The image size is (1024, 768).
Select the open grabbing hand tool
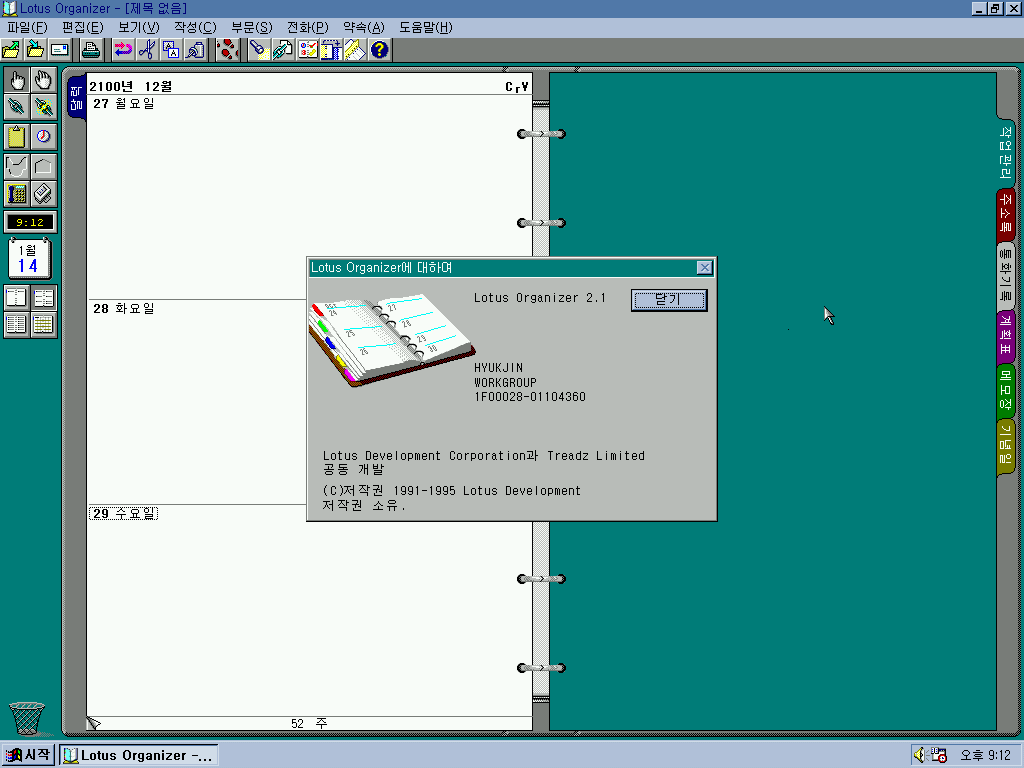(43, 80)
